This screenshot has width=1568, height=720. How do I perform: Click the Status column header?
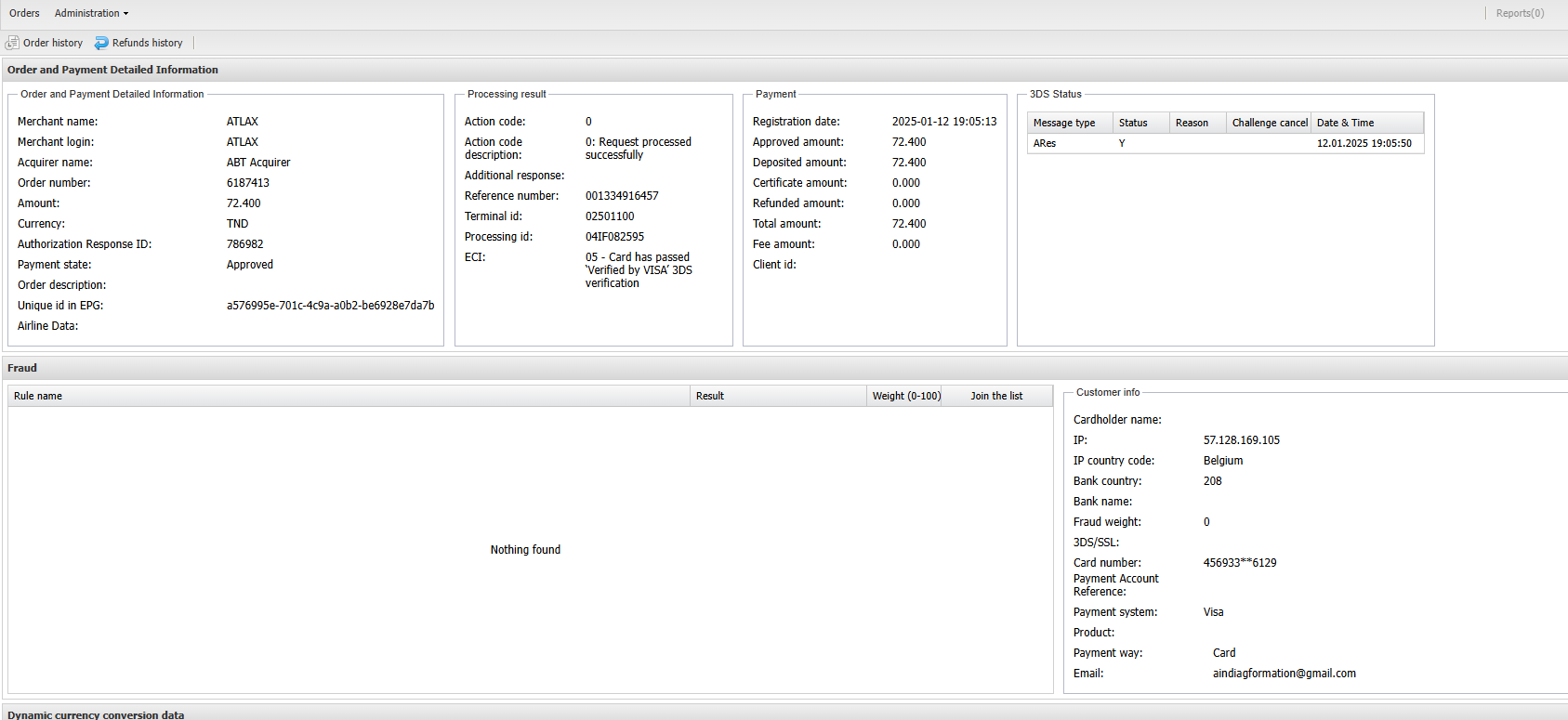coord(1133,123)
